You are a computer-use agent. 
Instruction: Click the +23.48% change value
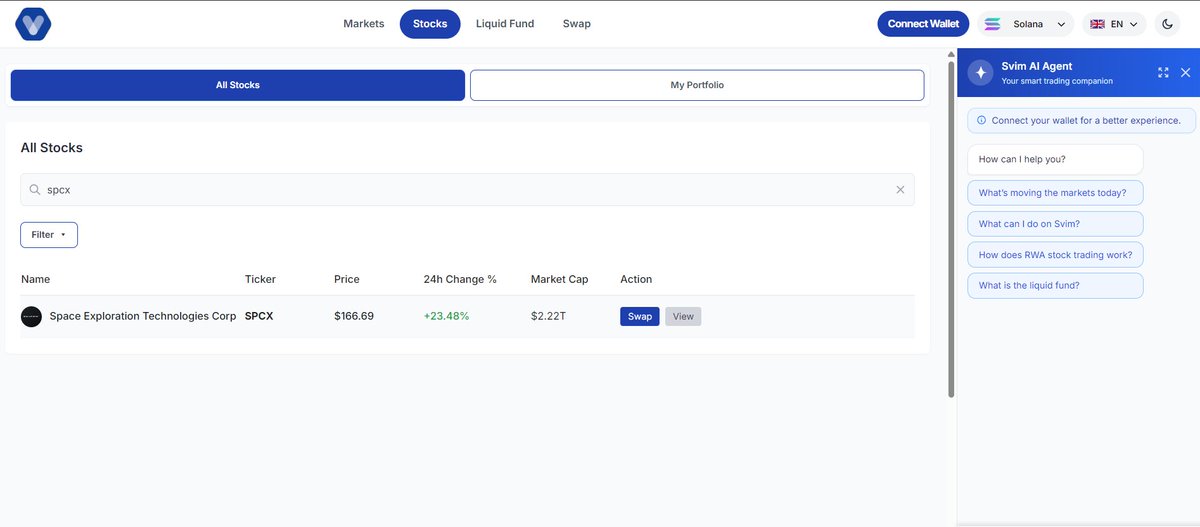pos(446,316)
